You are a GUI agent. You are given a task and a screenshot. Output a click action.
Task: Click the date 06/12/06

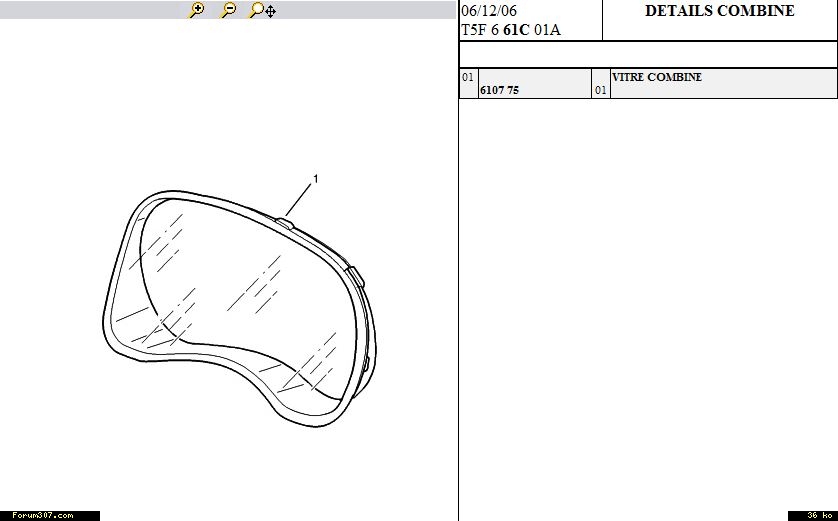coord(489,11)
